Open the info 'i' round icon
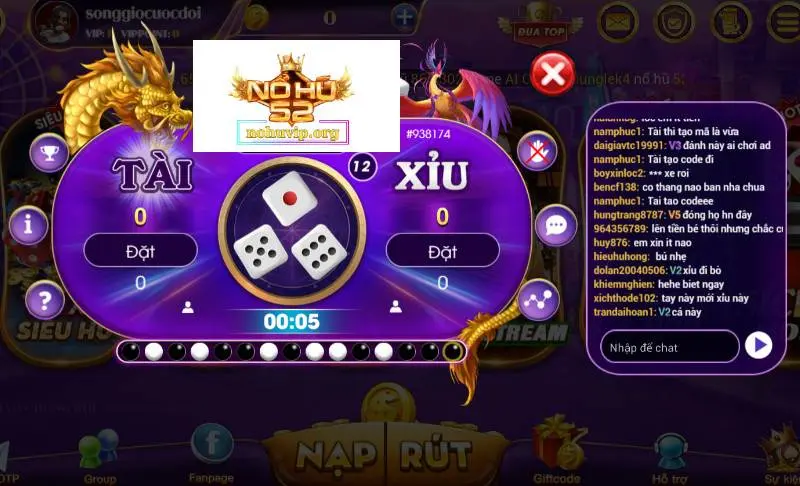This screenshot has height=486, width=800. (29, 225)
